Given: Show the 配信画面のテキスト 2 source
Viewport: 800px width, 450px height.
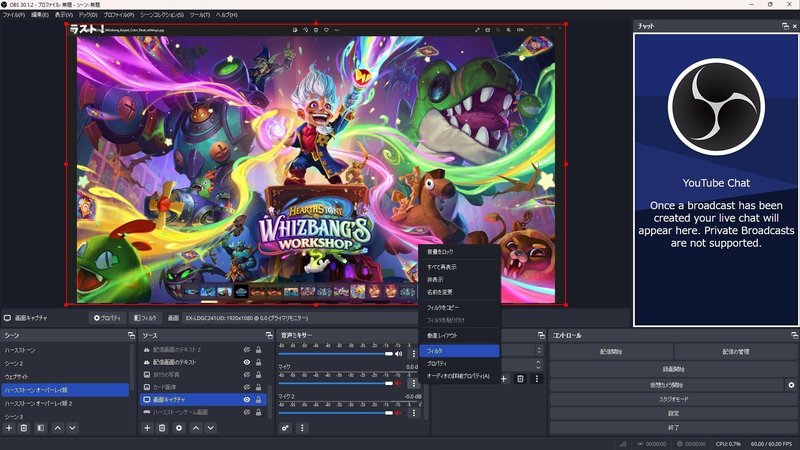Looking at the screenshot, I should (247, 349).
